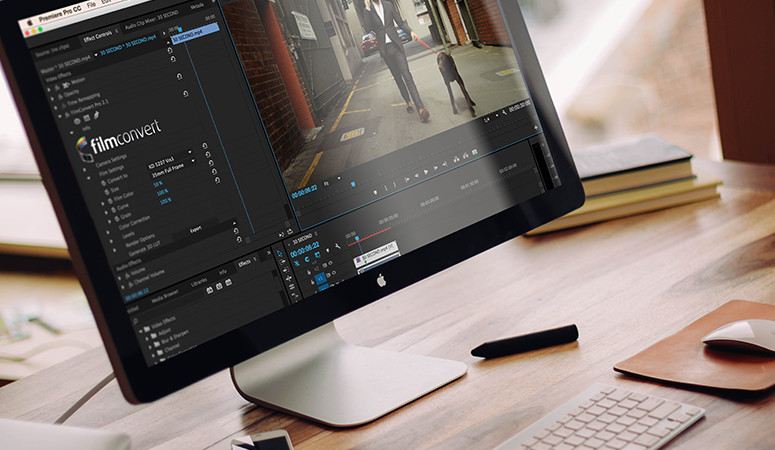Click the Lift button in program monitor

456,159
